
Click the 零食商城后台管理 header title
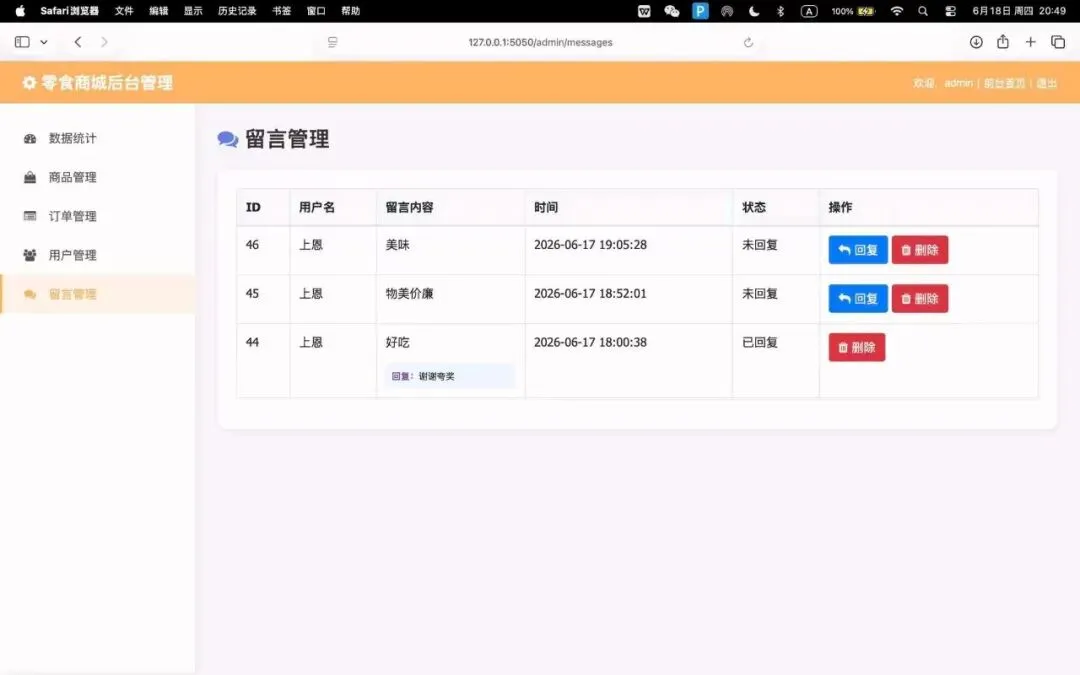[x=107, y=83]
